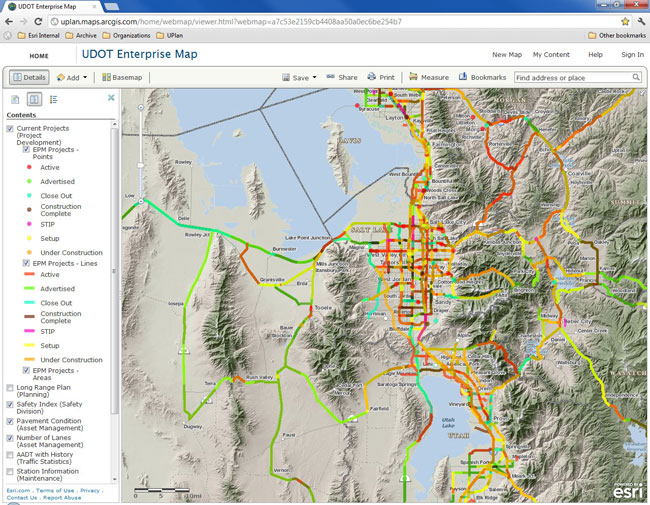The height and width of the screenshot is (505, 650).
Task: Enable AADT with History layer
Action: coord(10,455)
